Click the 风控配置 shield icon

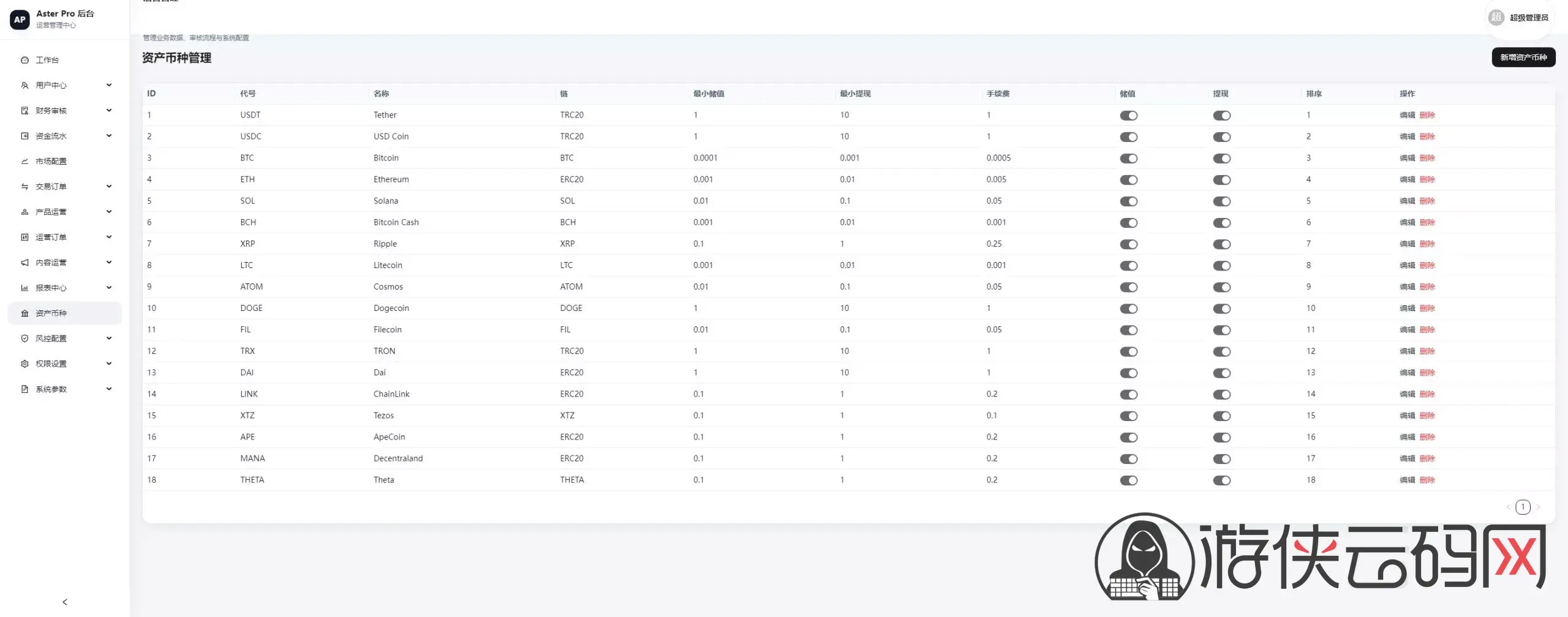click(24, 338)
